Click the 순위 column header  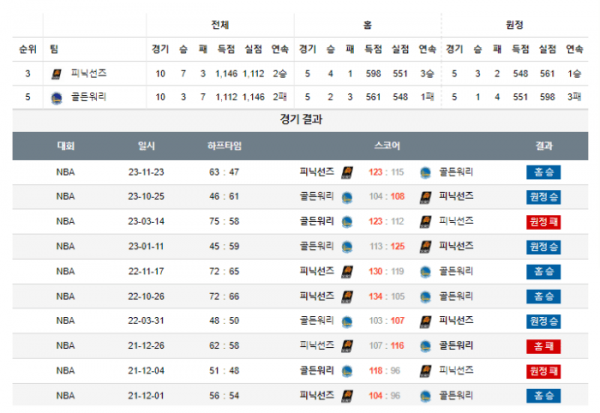point(28,49)
